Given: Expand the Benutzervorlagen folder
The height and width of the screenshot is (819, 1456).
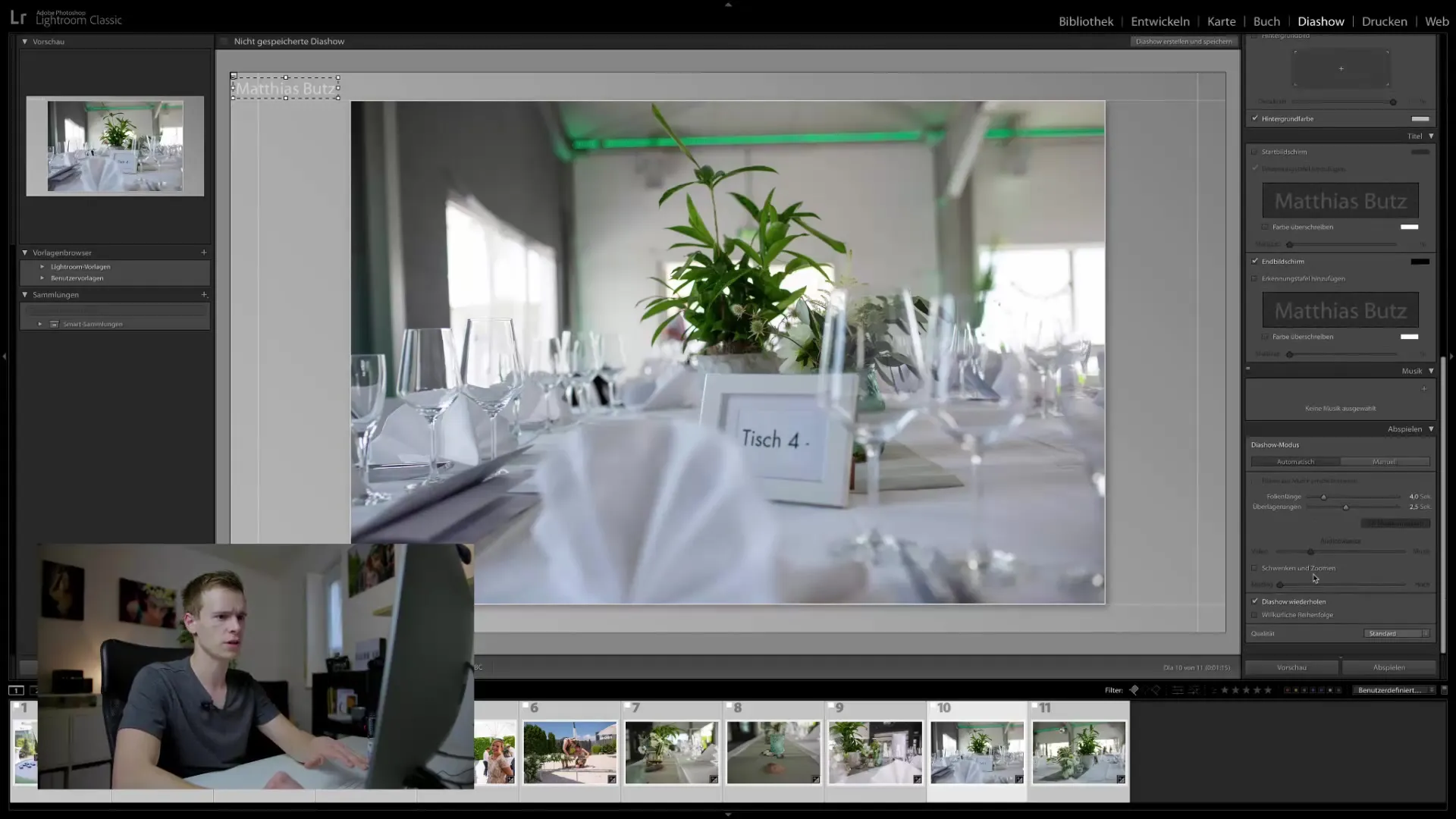Looking at the screenshot, I should point(42,278).
